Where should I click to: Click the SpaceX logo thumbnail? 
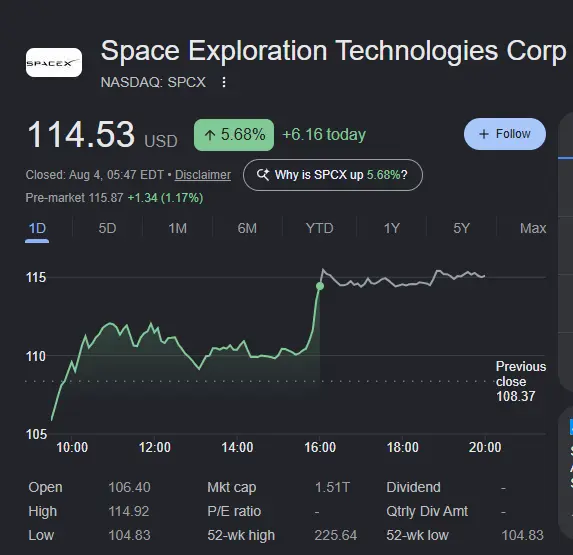click(x=54, y=62)
